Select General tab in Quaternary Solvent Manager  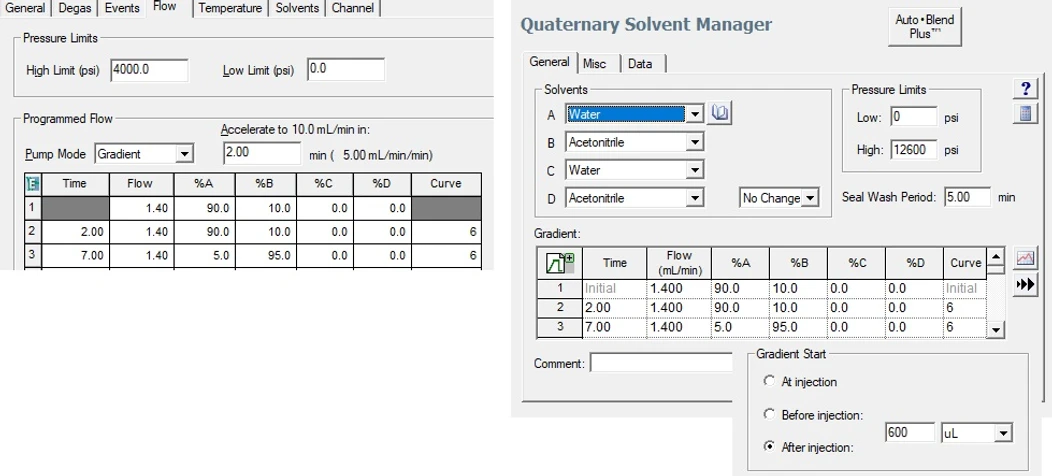pos(549,62)
